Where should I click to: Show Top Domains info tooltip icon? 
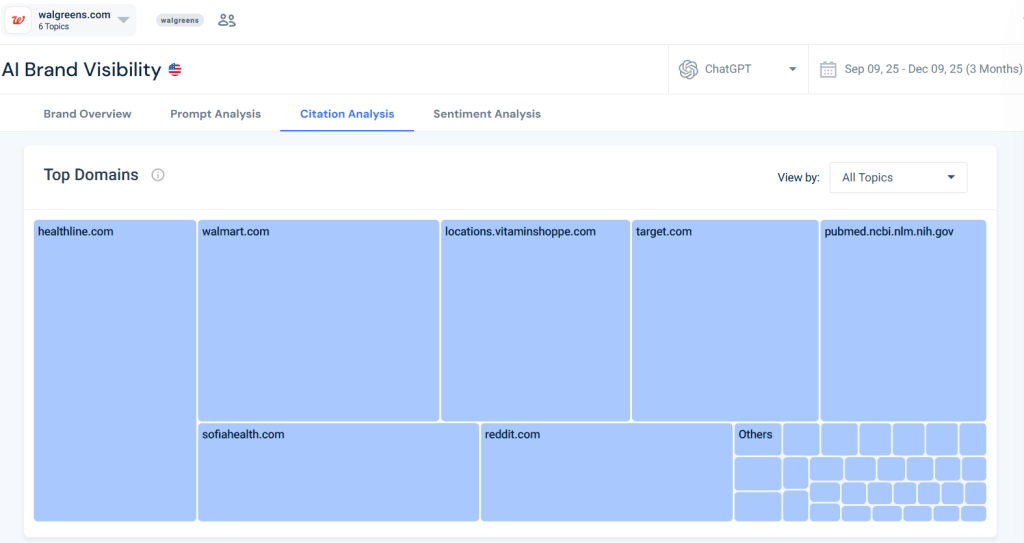[158, 175]
